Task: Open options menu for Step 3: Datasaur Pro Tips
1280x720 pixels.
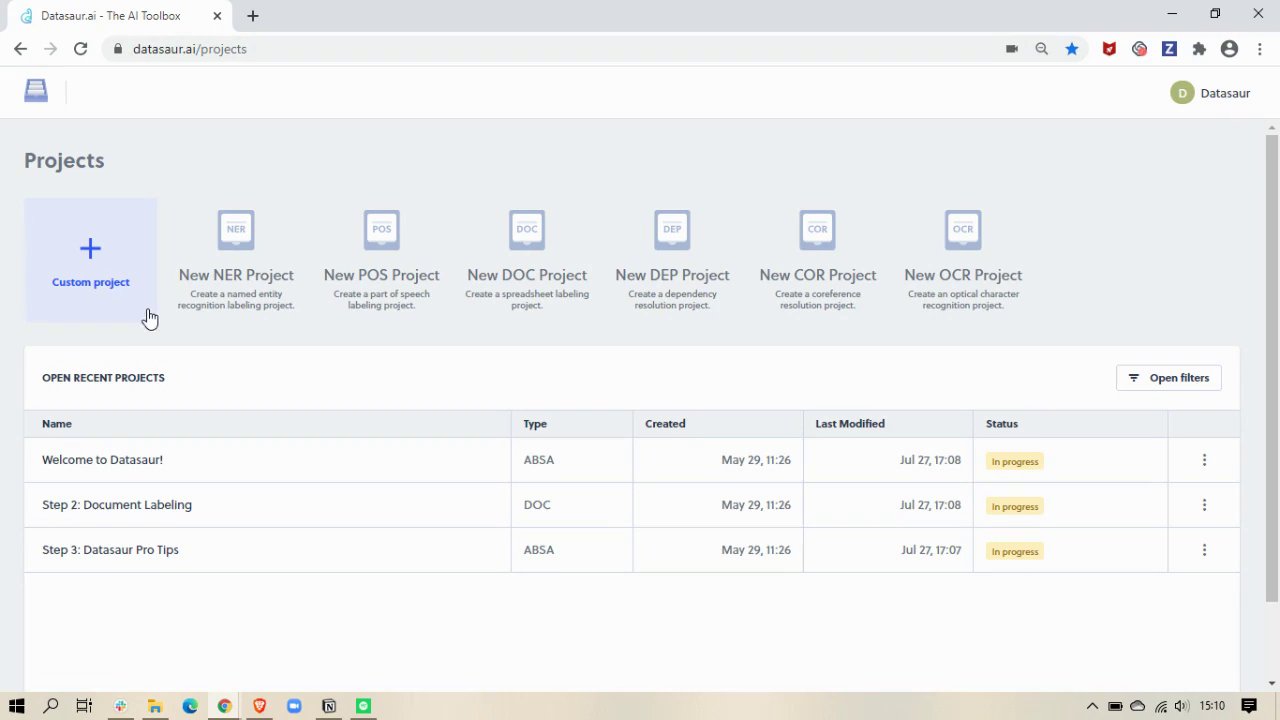Action: coord(1204,550)
